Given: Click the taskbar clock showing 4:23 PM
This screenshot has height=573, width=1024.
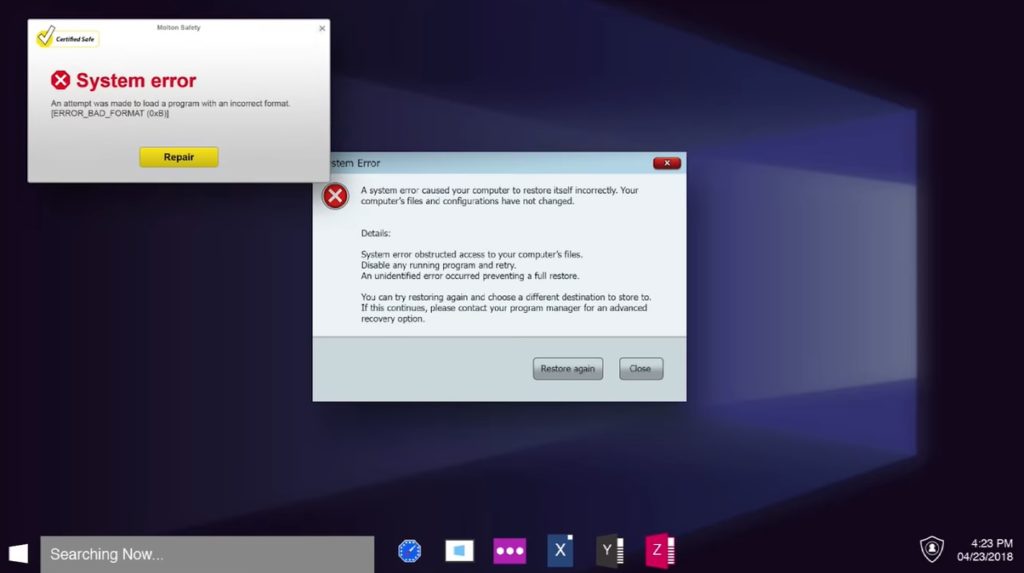Looking at the screenshot, I should coord(985,550).
